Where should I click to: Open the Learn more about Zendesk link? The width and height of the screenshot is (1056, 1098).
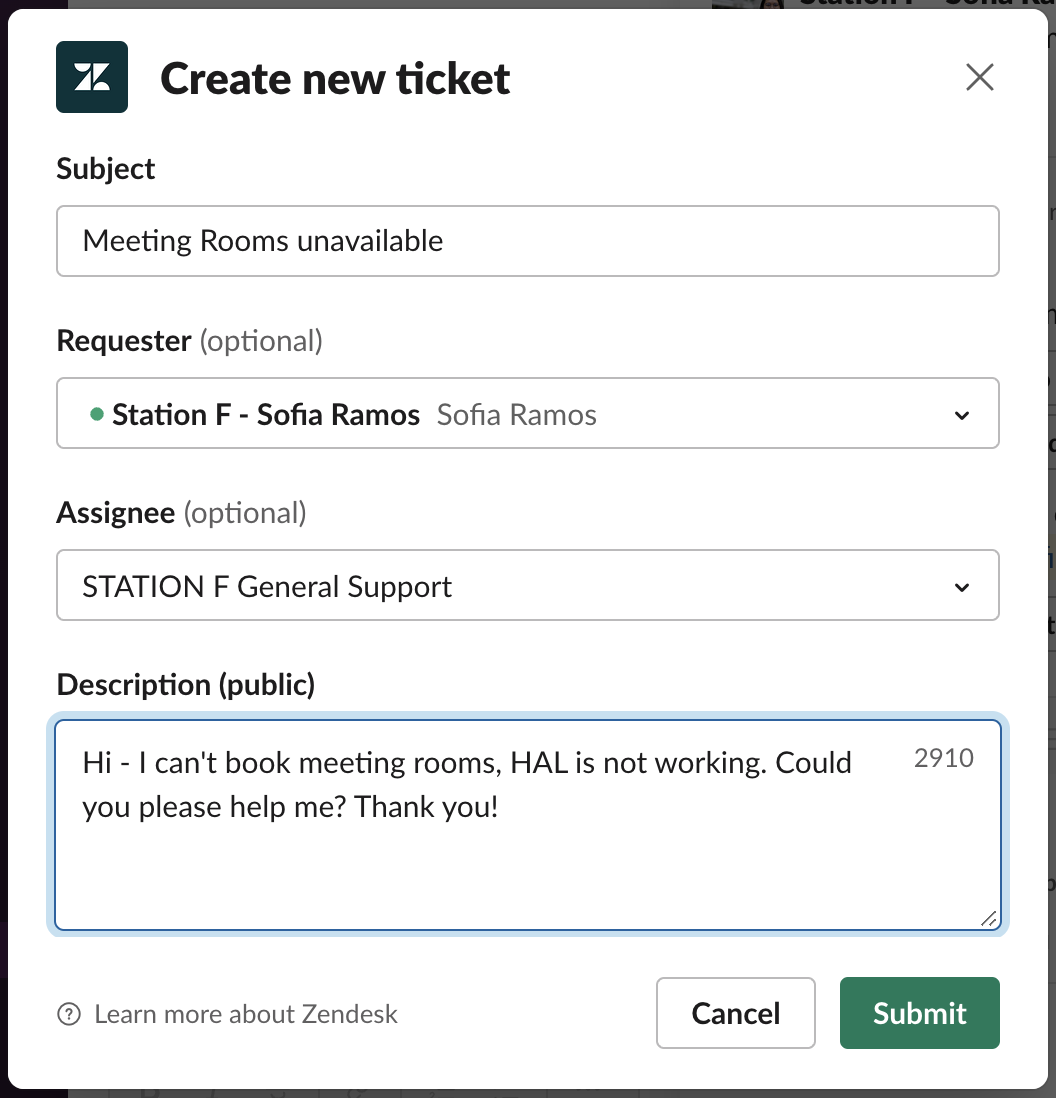pos(246,1014)
